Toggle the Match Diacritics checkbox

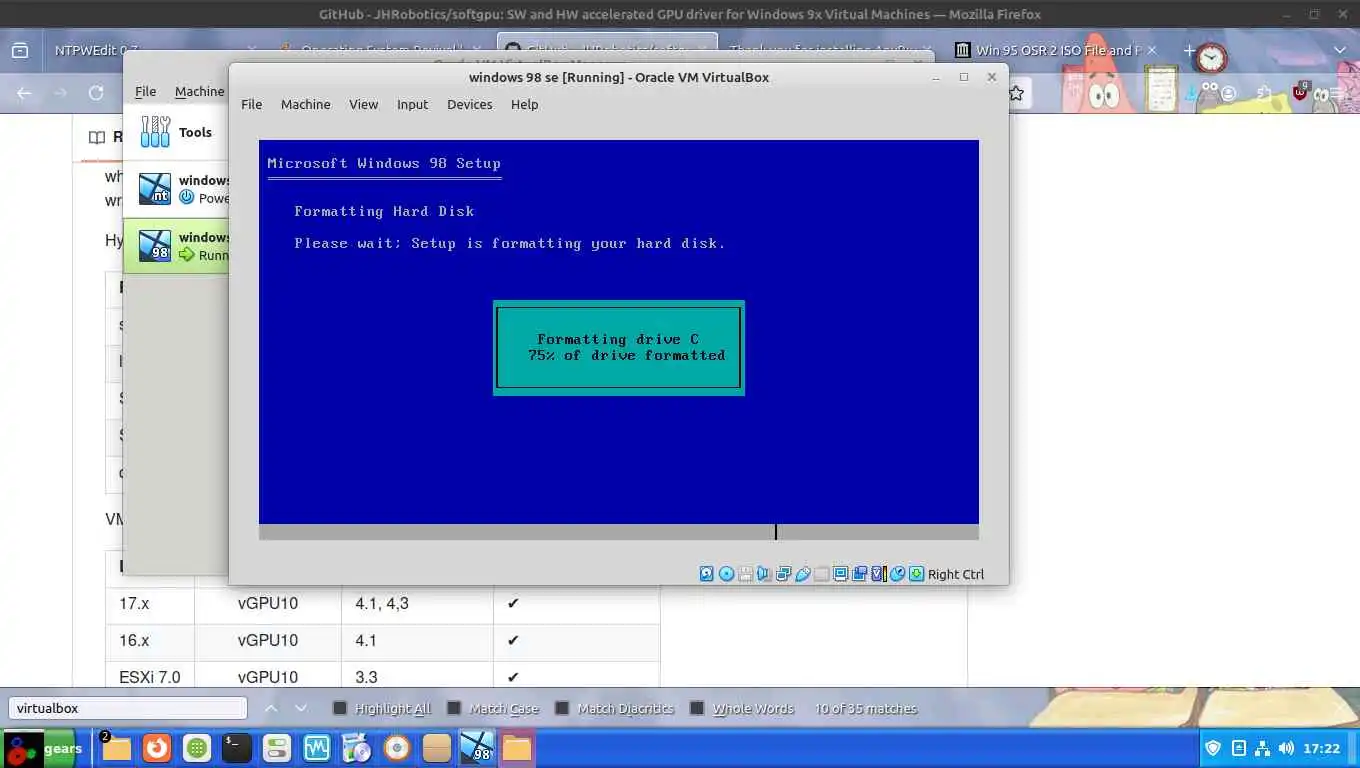562,708
